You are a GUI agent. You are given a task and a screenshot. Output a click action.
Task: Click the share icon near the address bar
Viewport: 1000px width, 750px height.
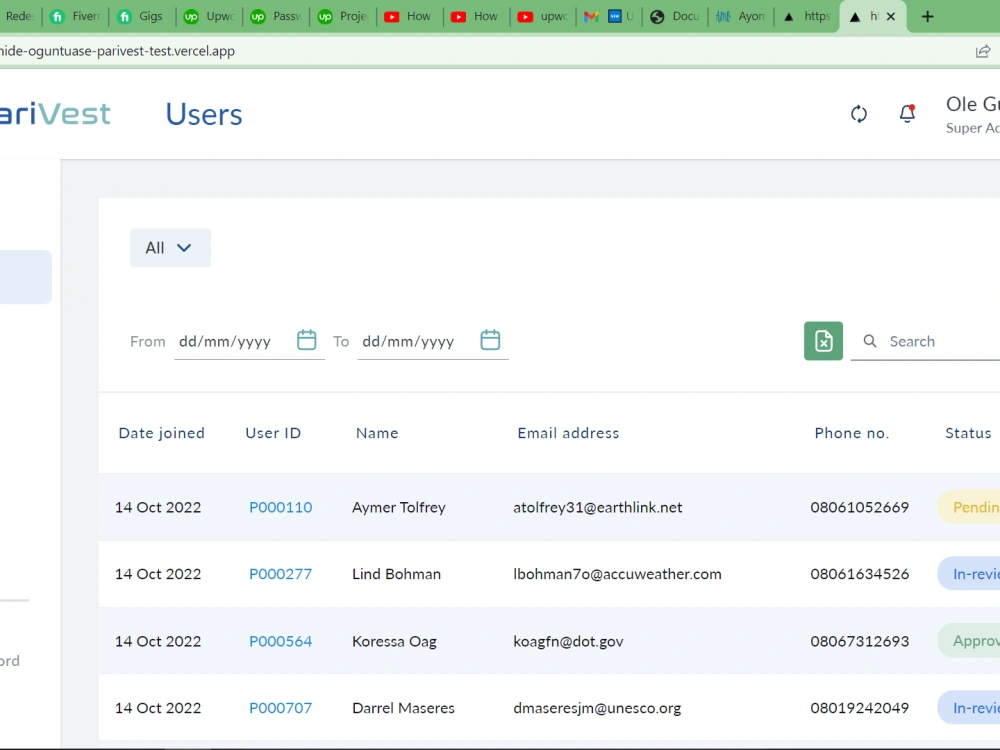(983, 50)
